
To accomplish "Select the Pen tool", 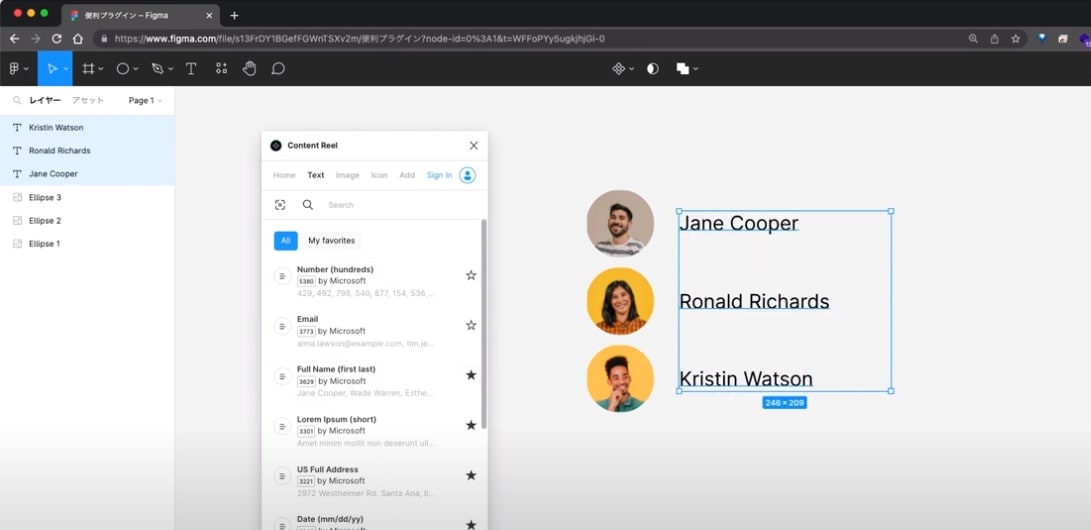I will coord(157,68).
